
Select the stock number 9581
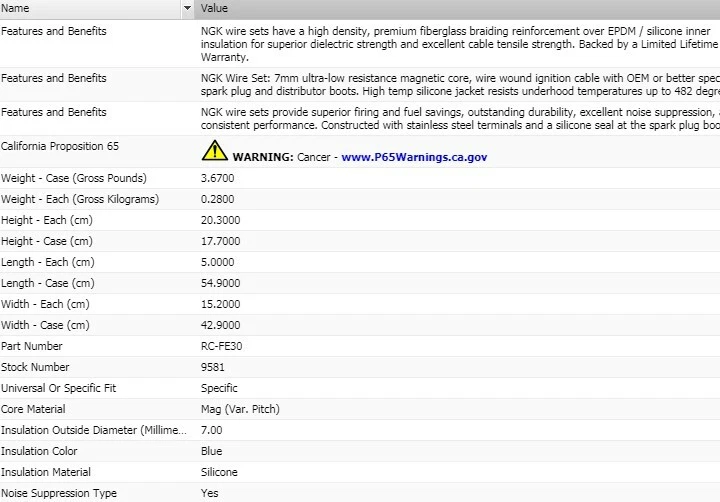(x=213, y=367)
